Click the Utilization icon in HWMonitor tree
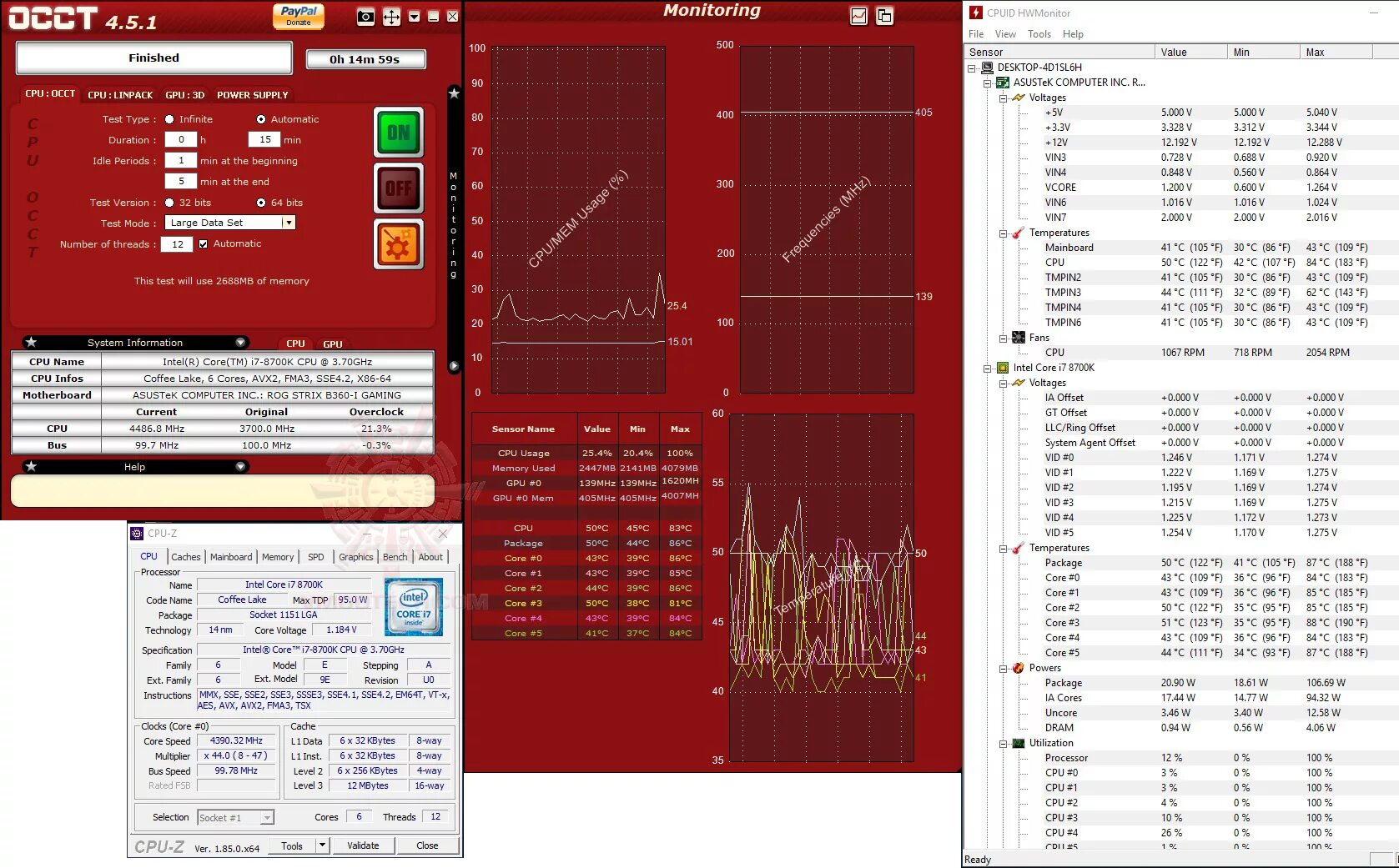The image size is (1399, 868). coord(1019,743)
